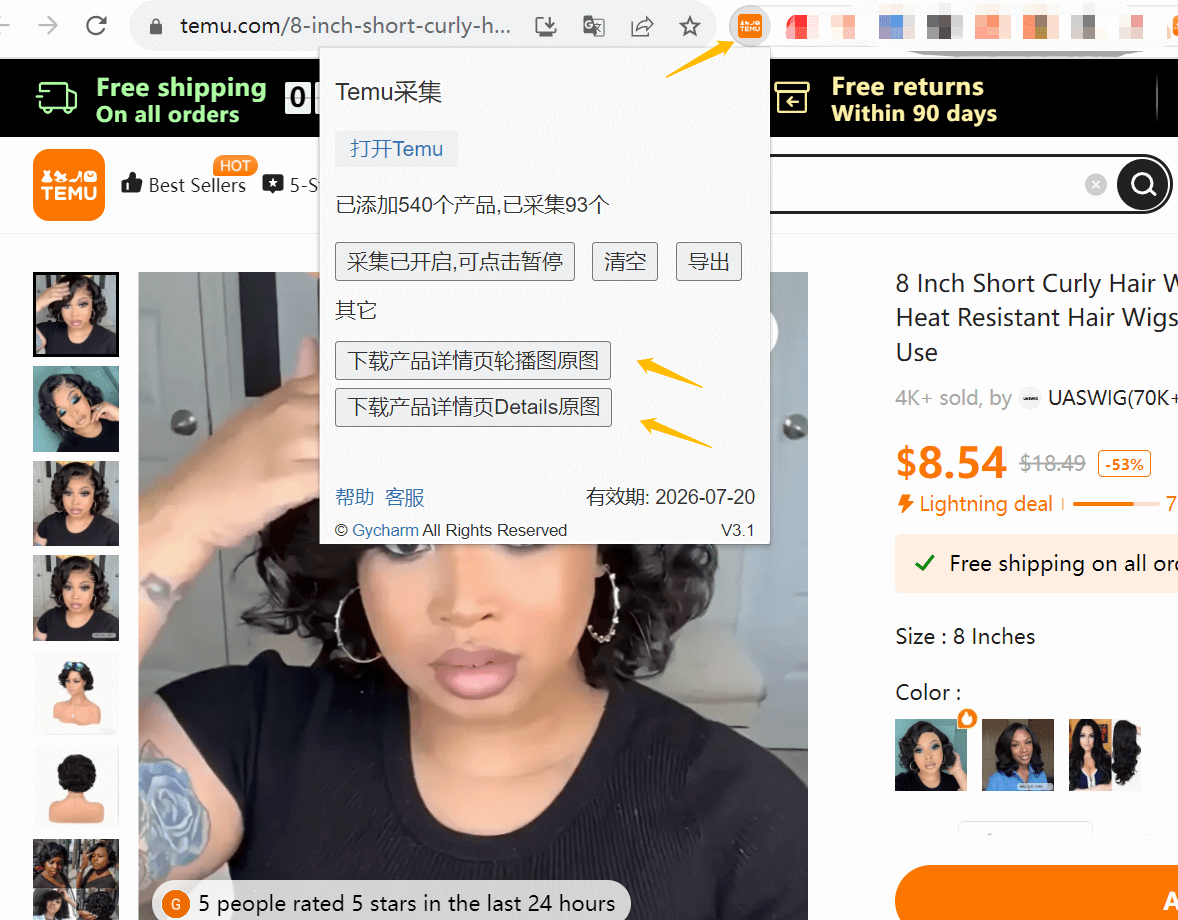Open the Temu collector extension icon
The image size is (1178, 920).
pyautogui.click(x=750, y=27)
